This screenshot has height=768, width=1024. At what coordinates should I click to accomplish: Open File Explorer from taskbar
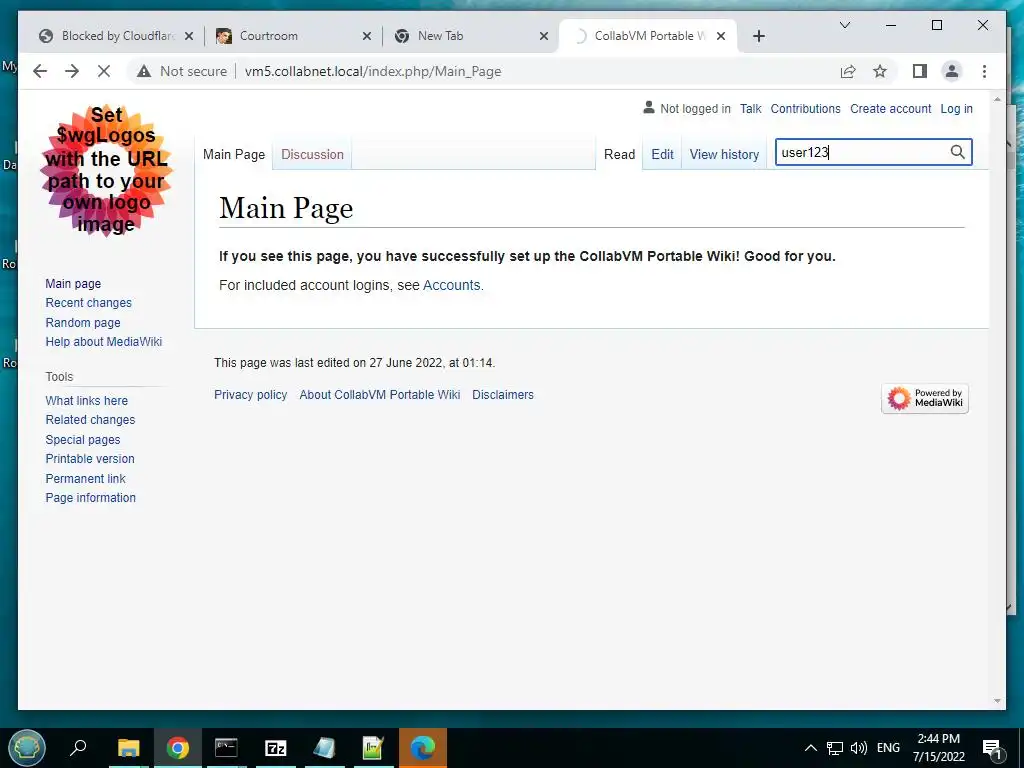129,748
